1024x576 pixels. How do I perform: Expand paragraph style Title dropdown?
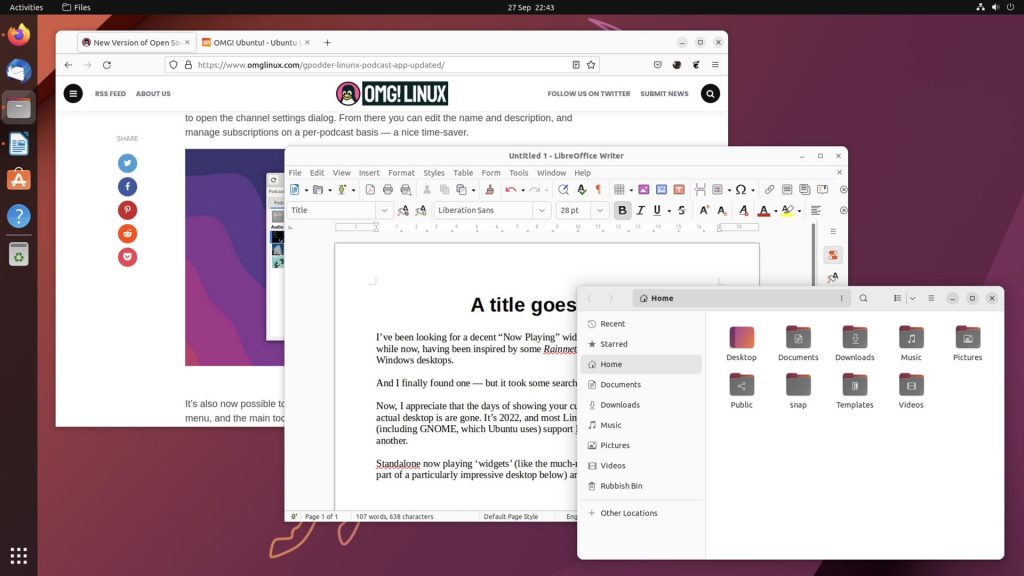coord(384,210)
